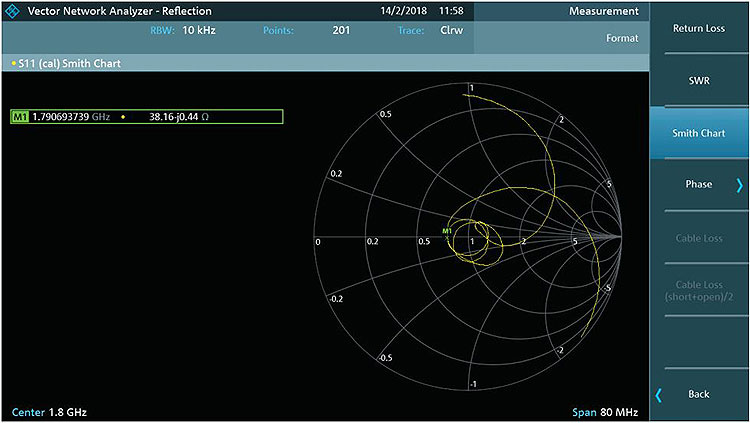This screenshot has width=750, height=423.
Task: Adjust the Span 80 MHz field
Action: click(x=607, y=412)
